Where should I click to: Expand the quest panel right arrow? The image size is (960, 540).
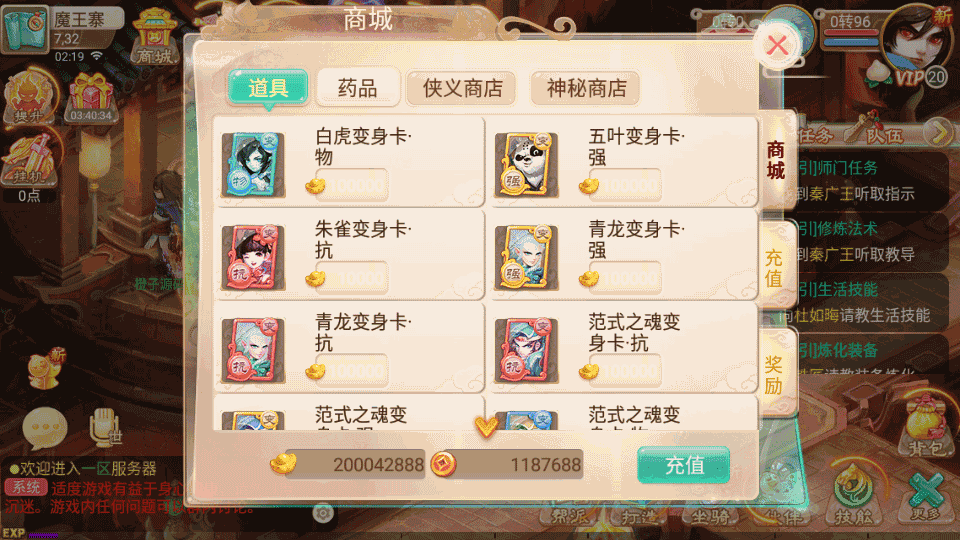pos(939,132)
